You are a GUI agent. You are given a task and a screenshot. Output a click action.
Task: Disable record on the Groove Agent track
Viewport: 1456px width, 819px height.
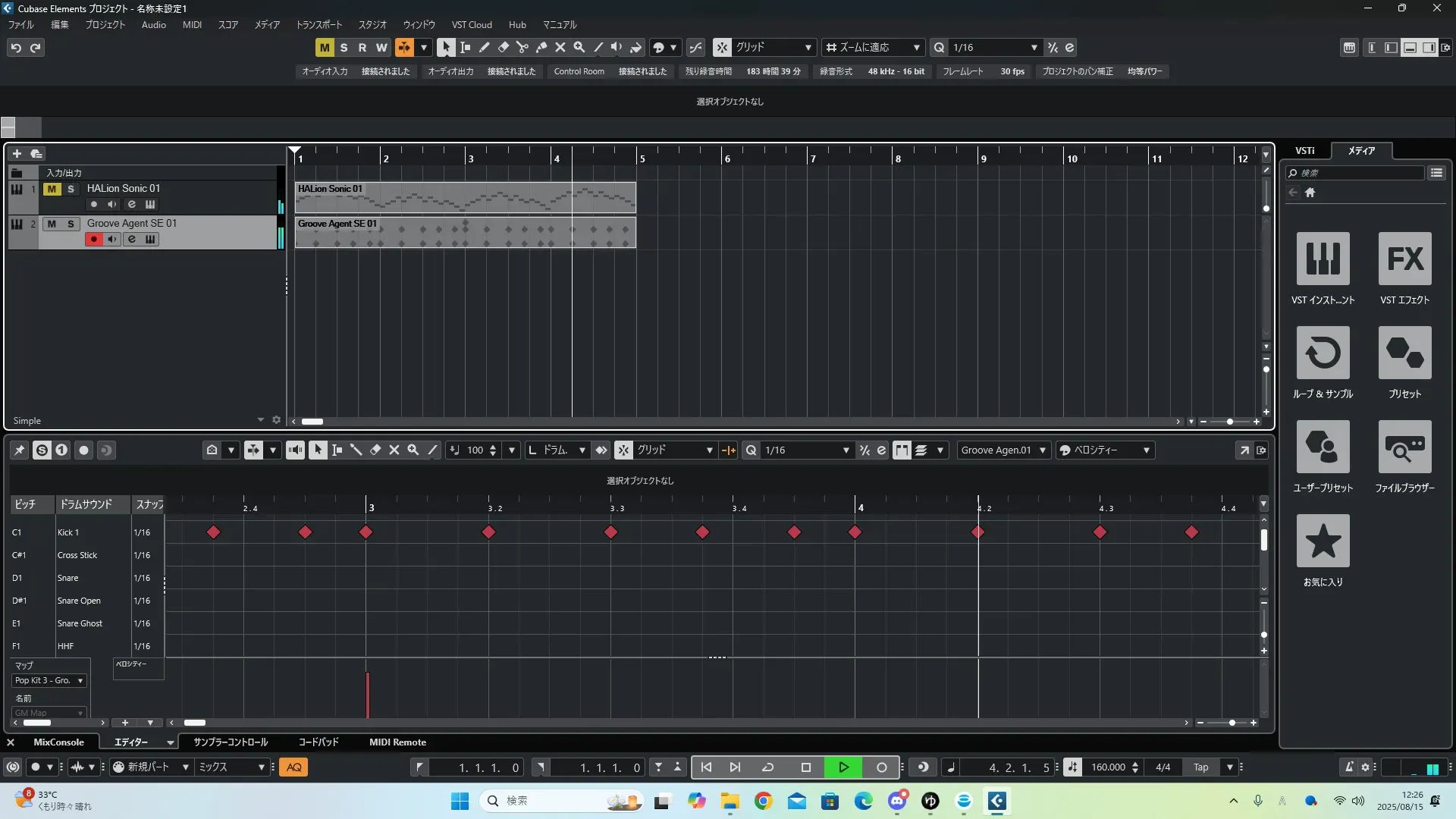(x=93, y=240)
